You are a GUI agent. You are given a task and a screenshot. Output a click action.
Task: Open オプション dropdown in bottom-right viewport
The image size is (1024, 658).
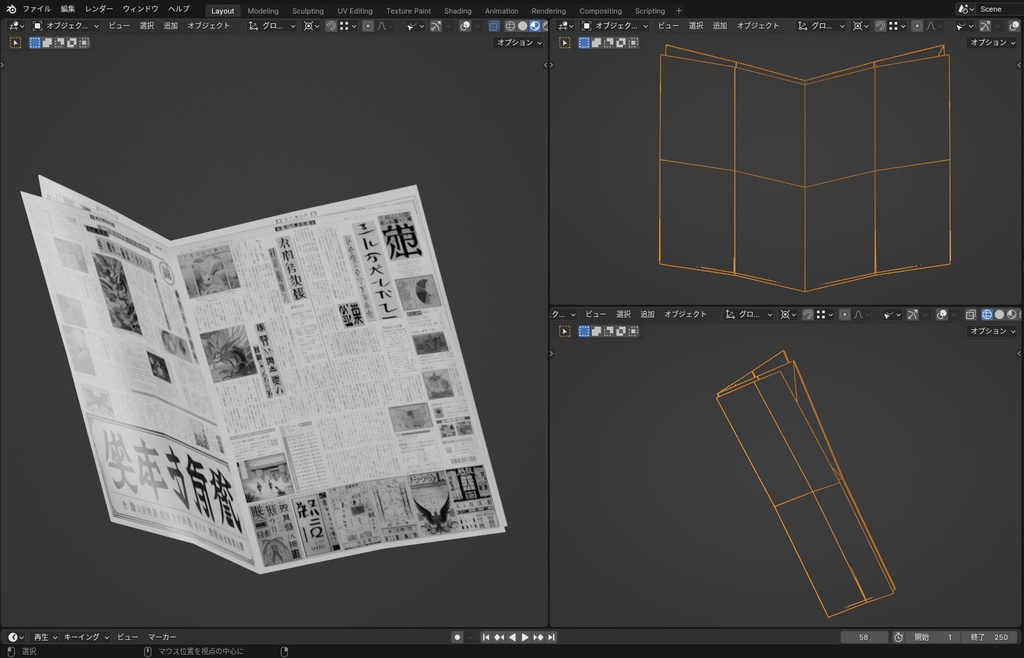993,331
